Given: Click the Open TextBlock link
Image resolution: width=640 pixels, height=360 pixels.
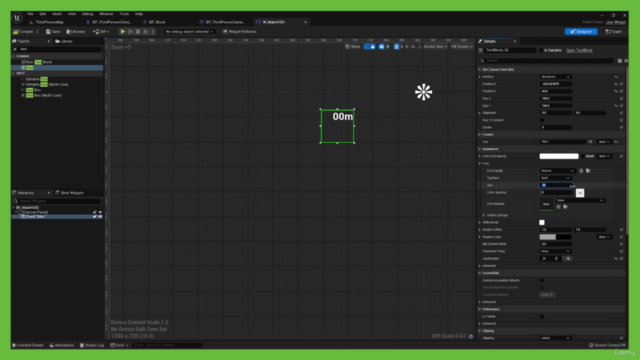Looking at the screenshot, I should (x=579, y=50).
